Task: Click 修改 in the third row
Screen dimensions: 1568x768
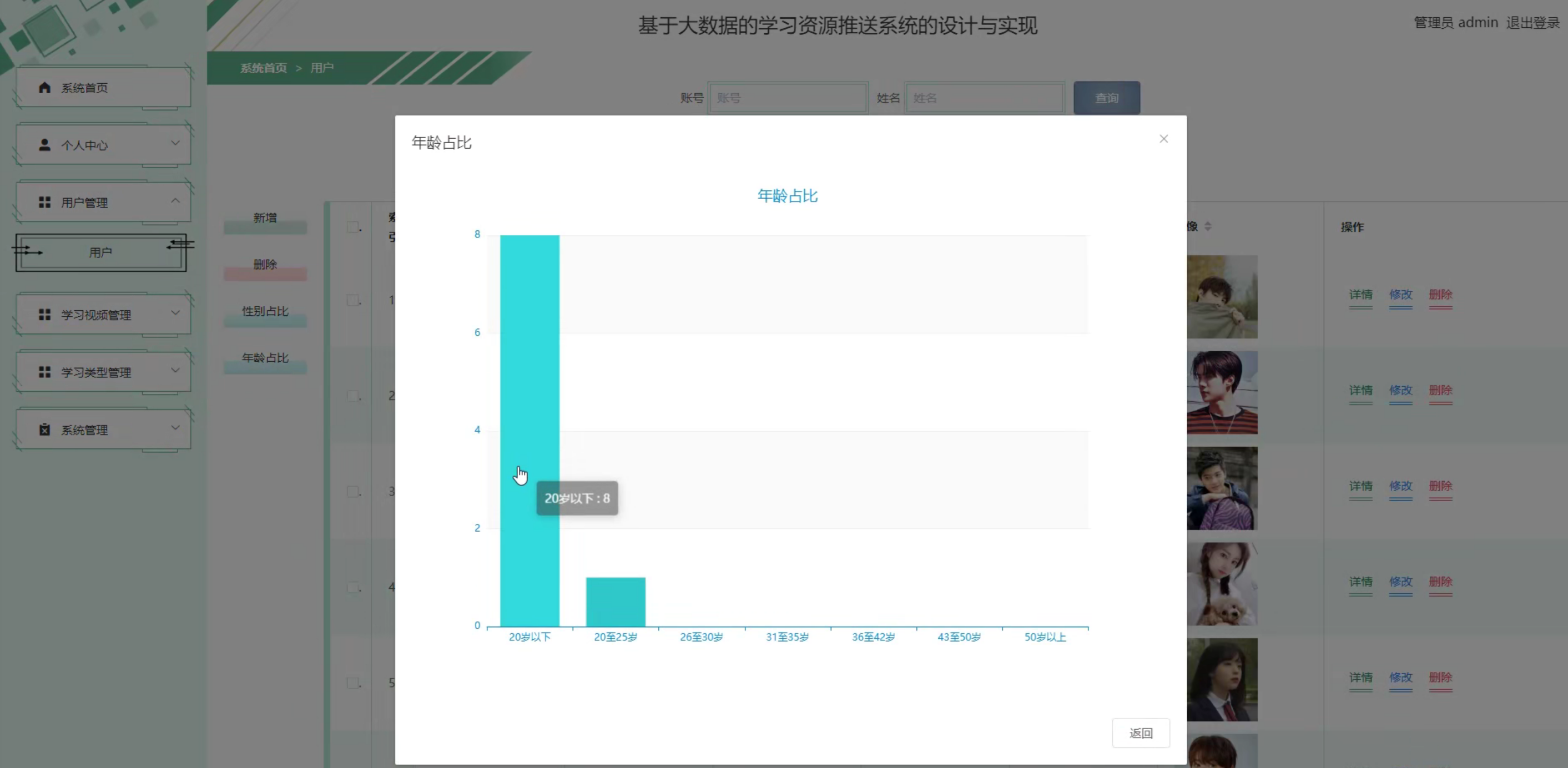Action: (1400, 486)
